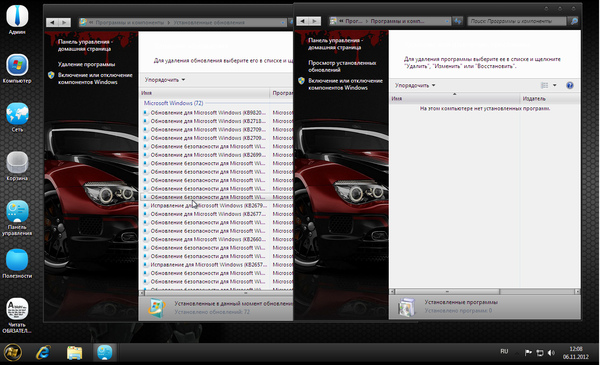Open the Панель управления desktop icon
This screenshot has height=365, width=600.
17,218
